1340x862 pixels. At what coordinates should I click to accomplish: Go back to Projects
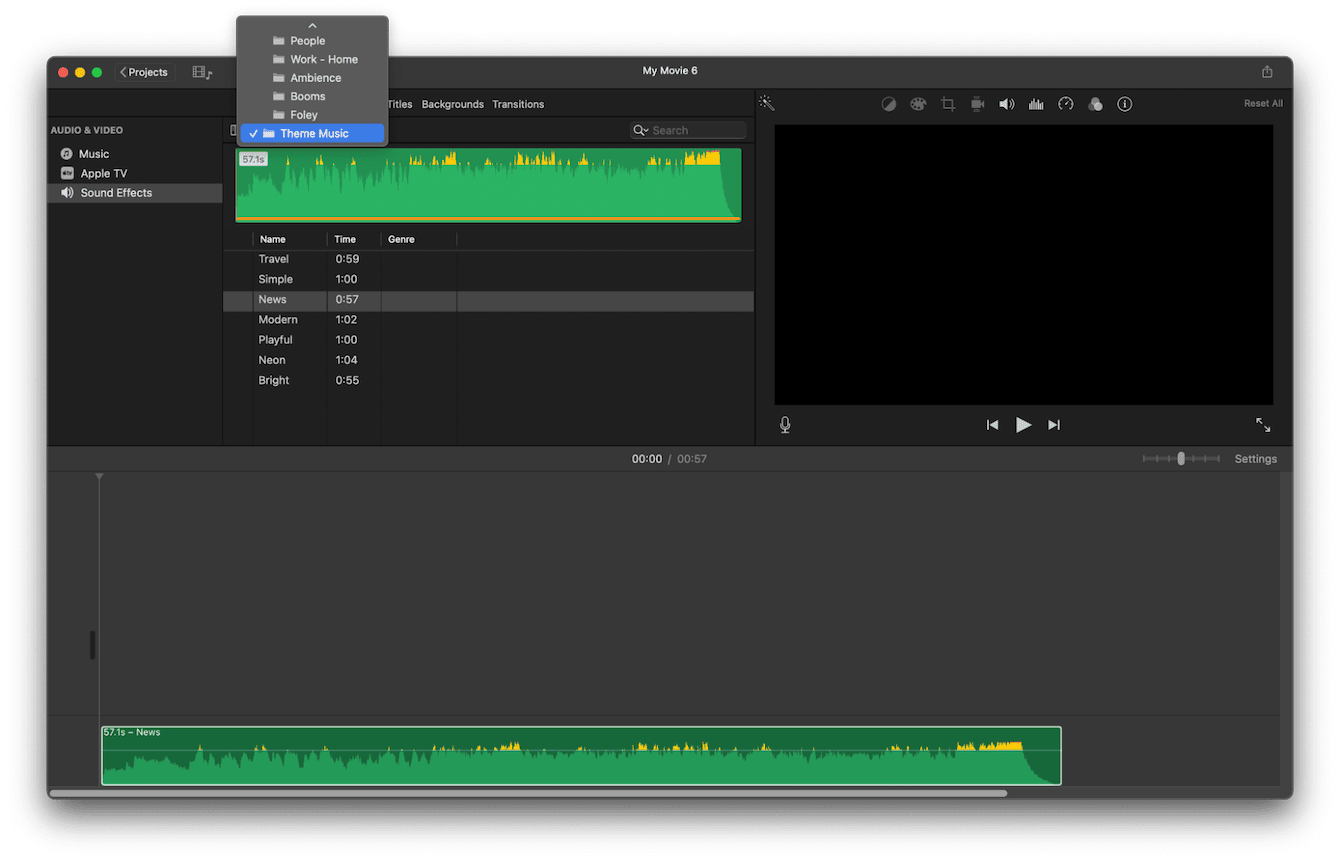[144, 72]
